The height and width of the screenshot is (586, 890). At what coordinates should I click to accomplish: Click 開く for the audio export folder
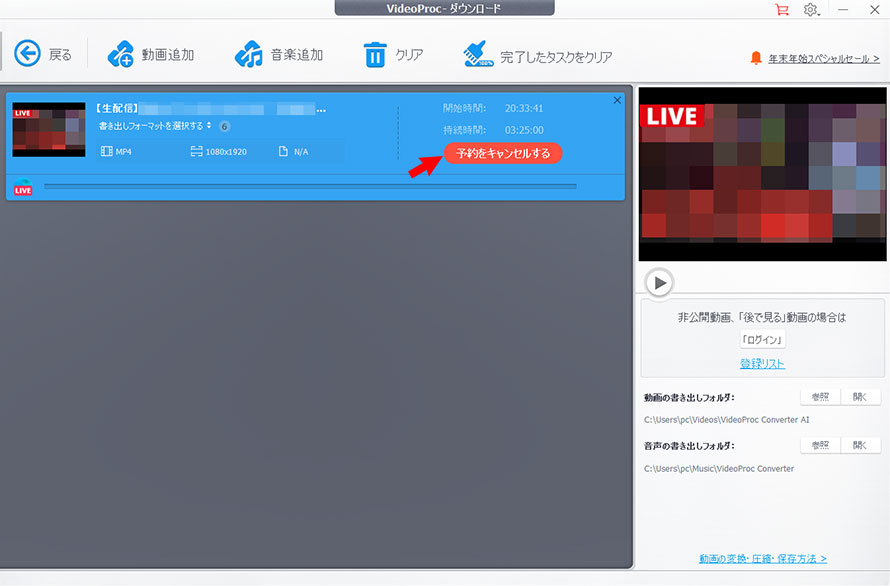pyautogui.click(x=860, y=444)
